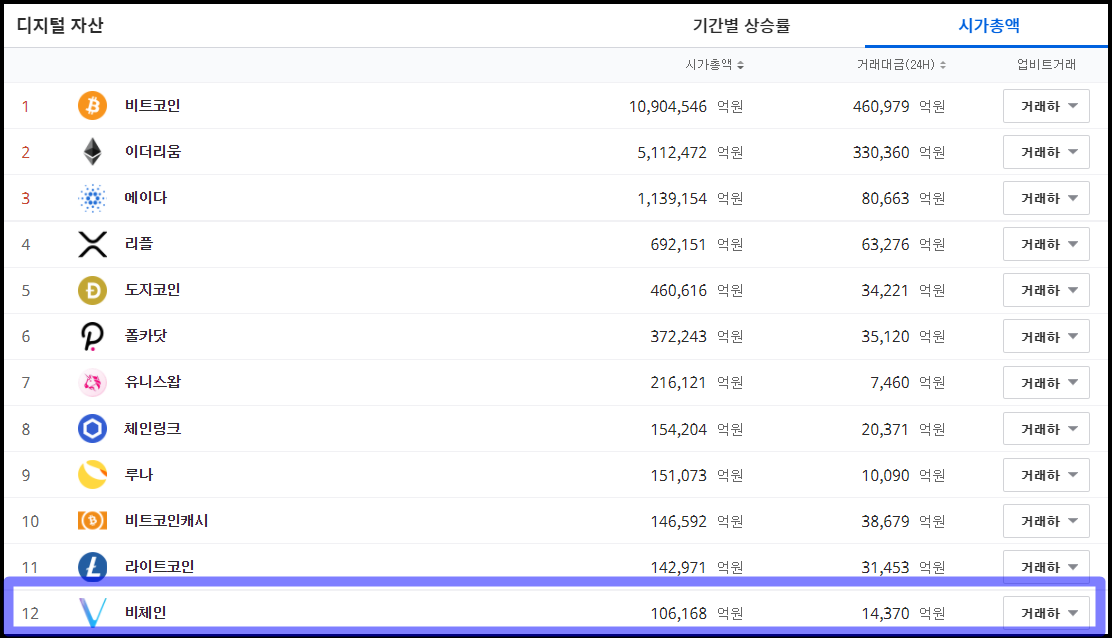Click market cap value 692,151 억원
Screen dimensions: 1112x638
coord(696,245)
